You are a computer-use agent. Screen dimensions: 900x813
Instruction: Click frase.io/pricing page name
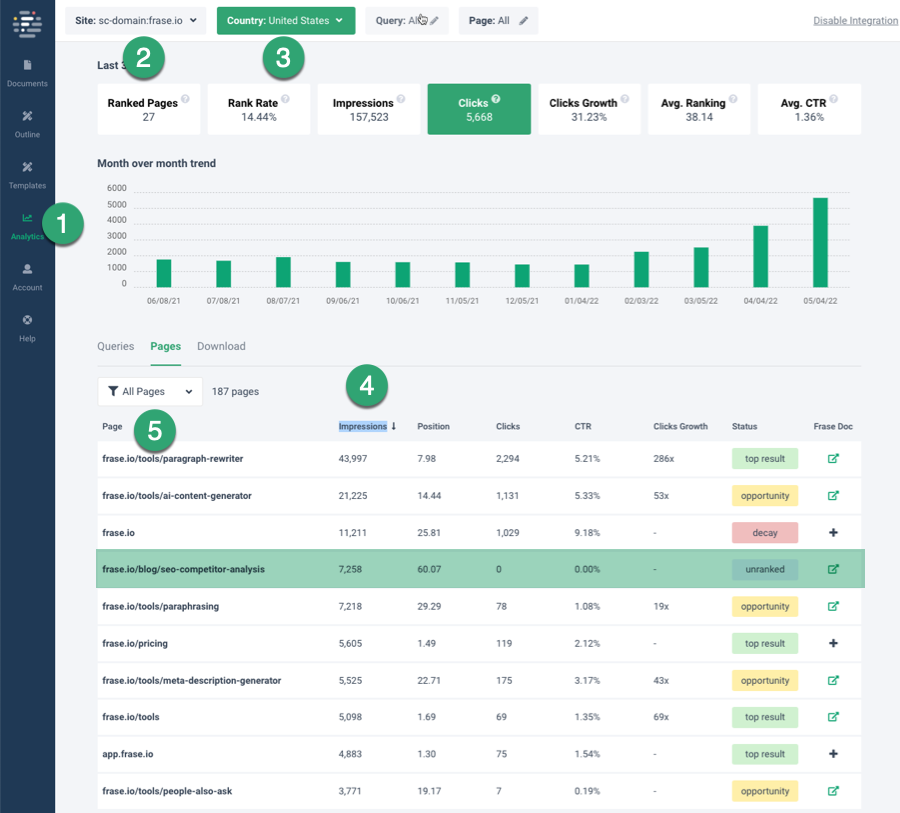[135, 643]
